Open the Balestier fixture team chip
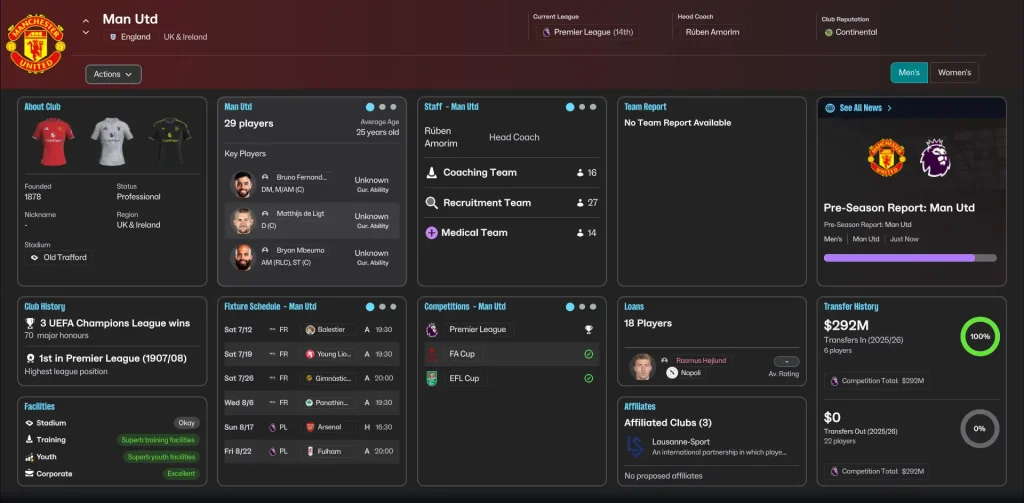 pyautogui.click(x=330, y=330)
